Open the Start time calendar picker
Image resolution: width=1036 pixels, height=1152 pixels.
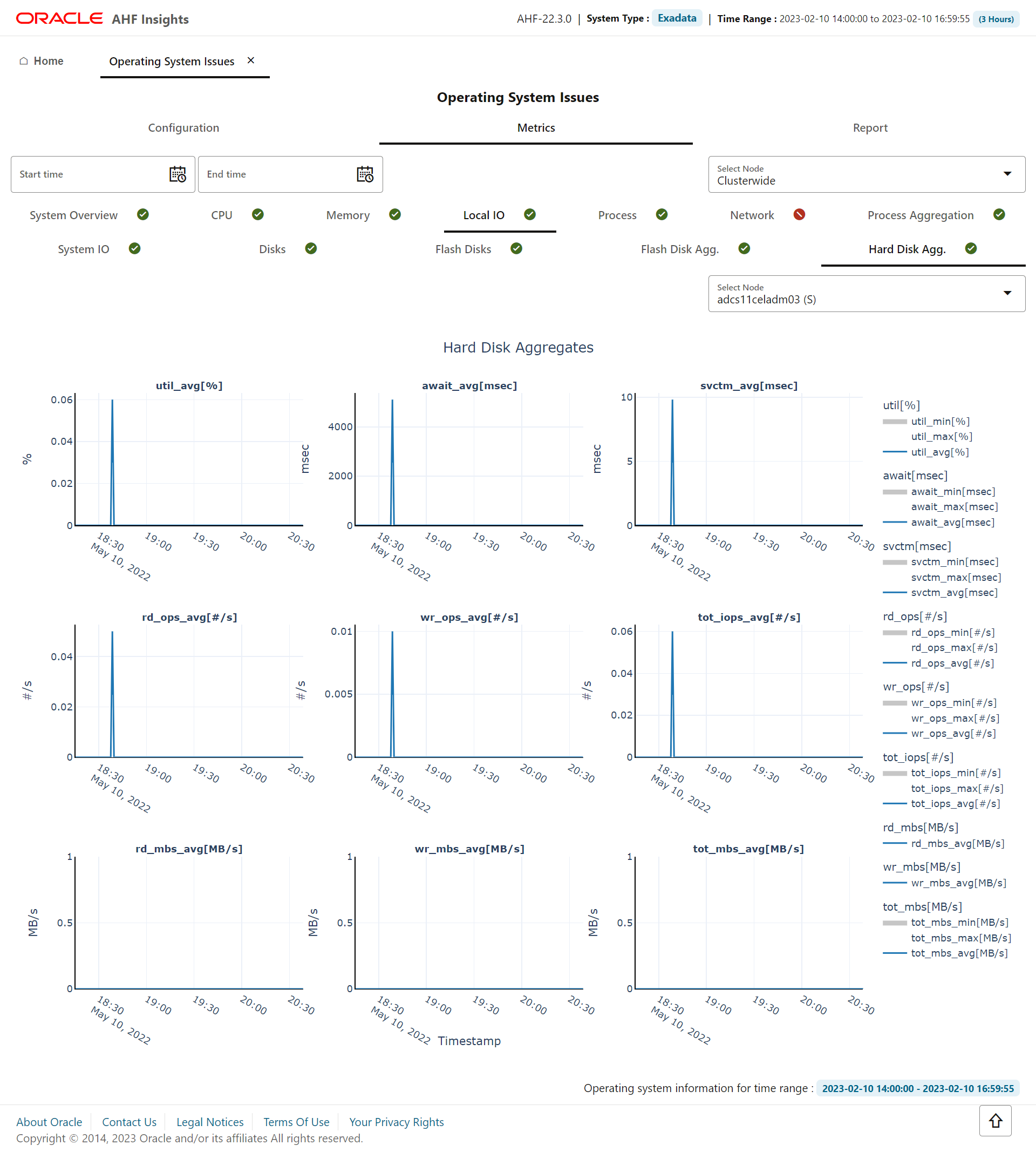click(177, 174)
